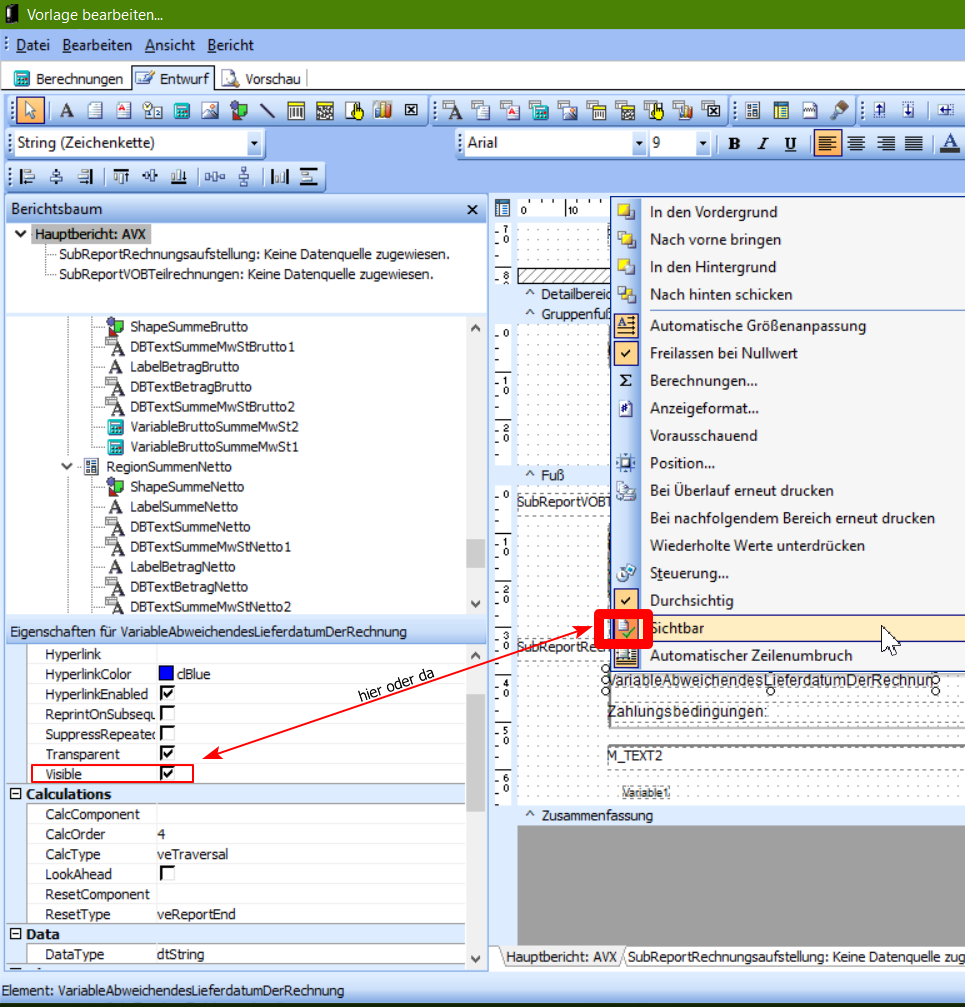
Task: Open the Arial font name dropdown
Action: tap(638, 143)
